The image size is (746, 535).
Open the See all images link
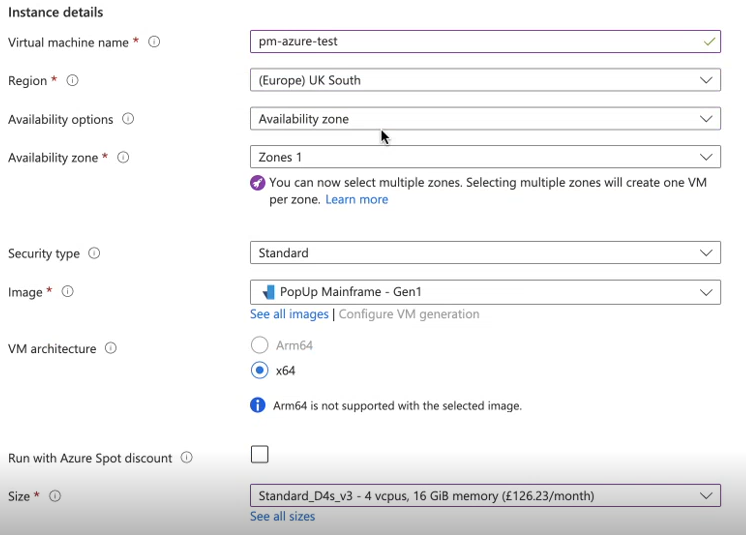click(289, 314)
